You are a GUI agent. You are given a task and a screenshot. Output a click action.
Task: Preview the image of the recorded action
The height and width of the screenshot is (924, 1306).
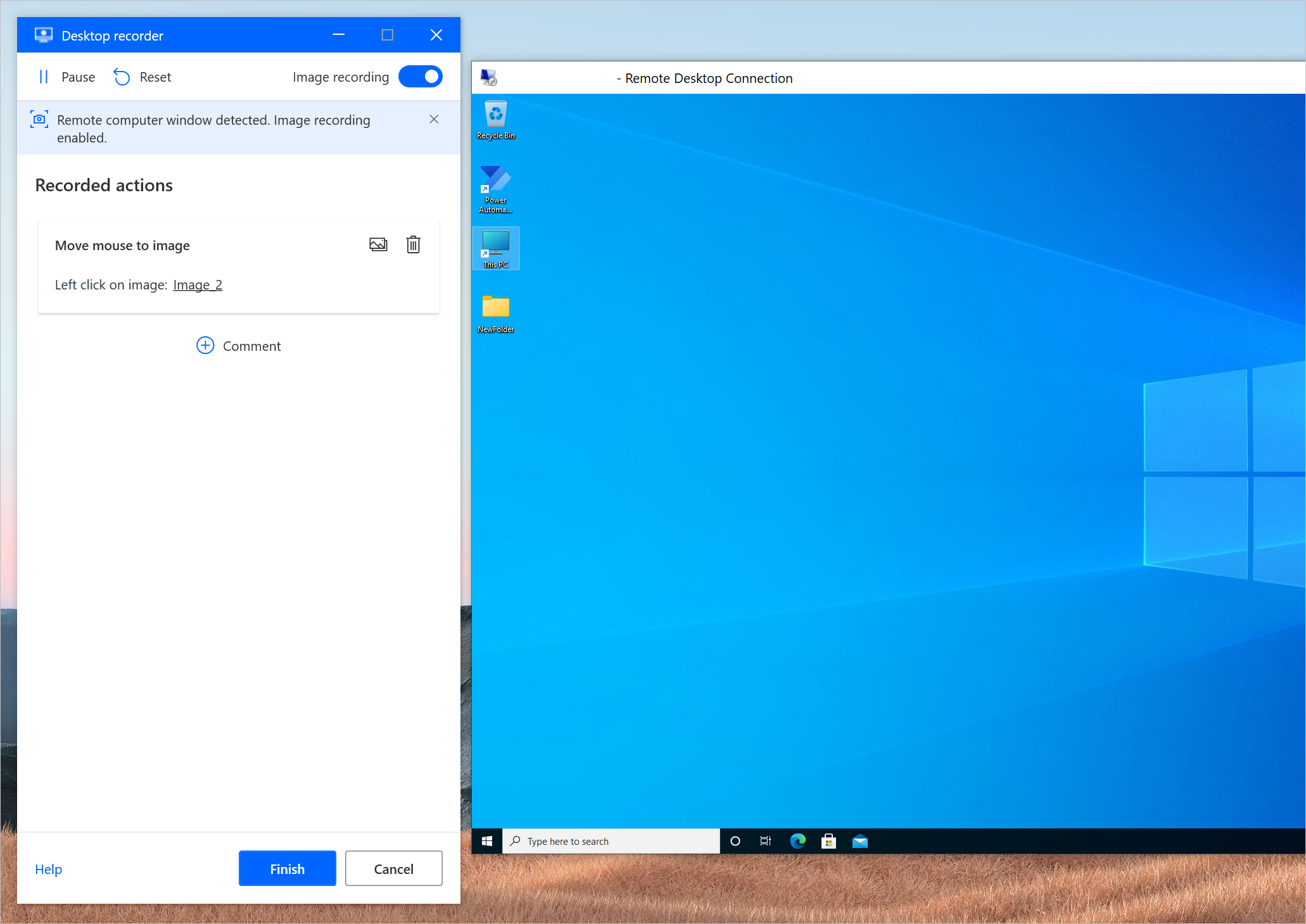click(378, 244)
